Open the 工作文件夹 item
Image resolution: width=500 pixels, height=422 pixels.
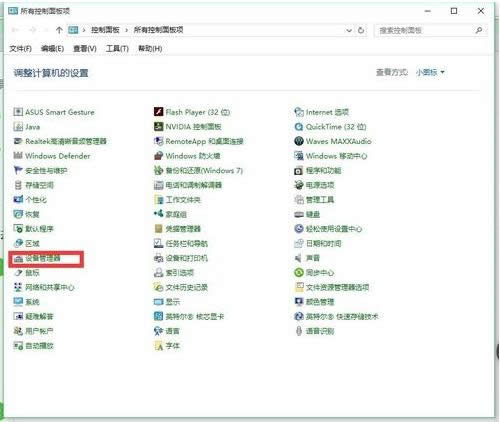click(x=177, y=200)
